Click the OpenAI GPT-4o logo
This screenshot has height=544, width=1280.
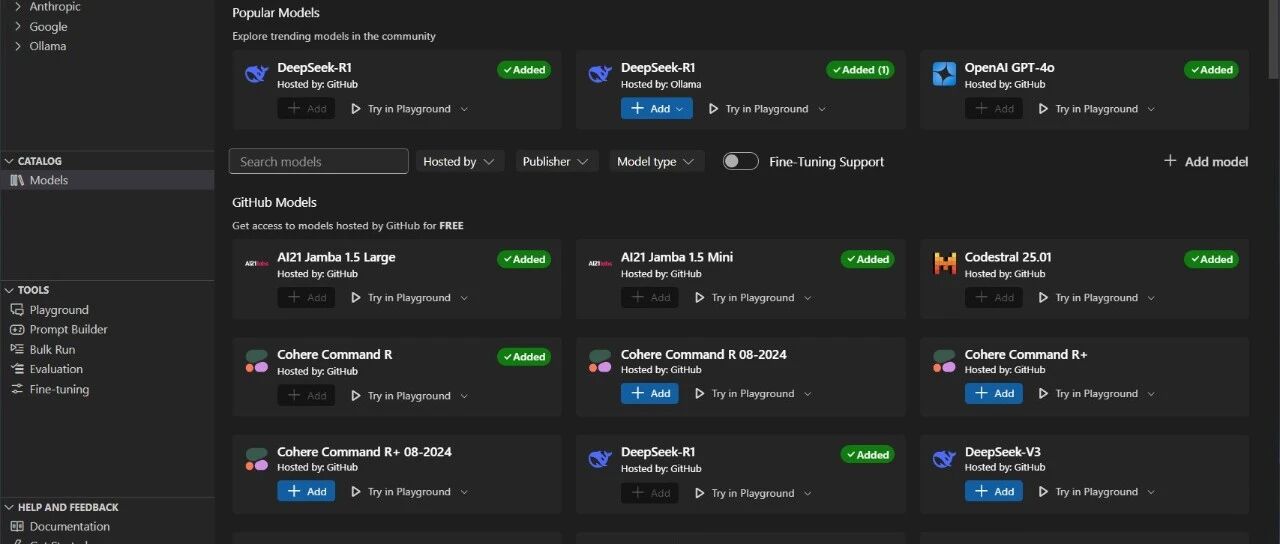tap(944, 74)
